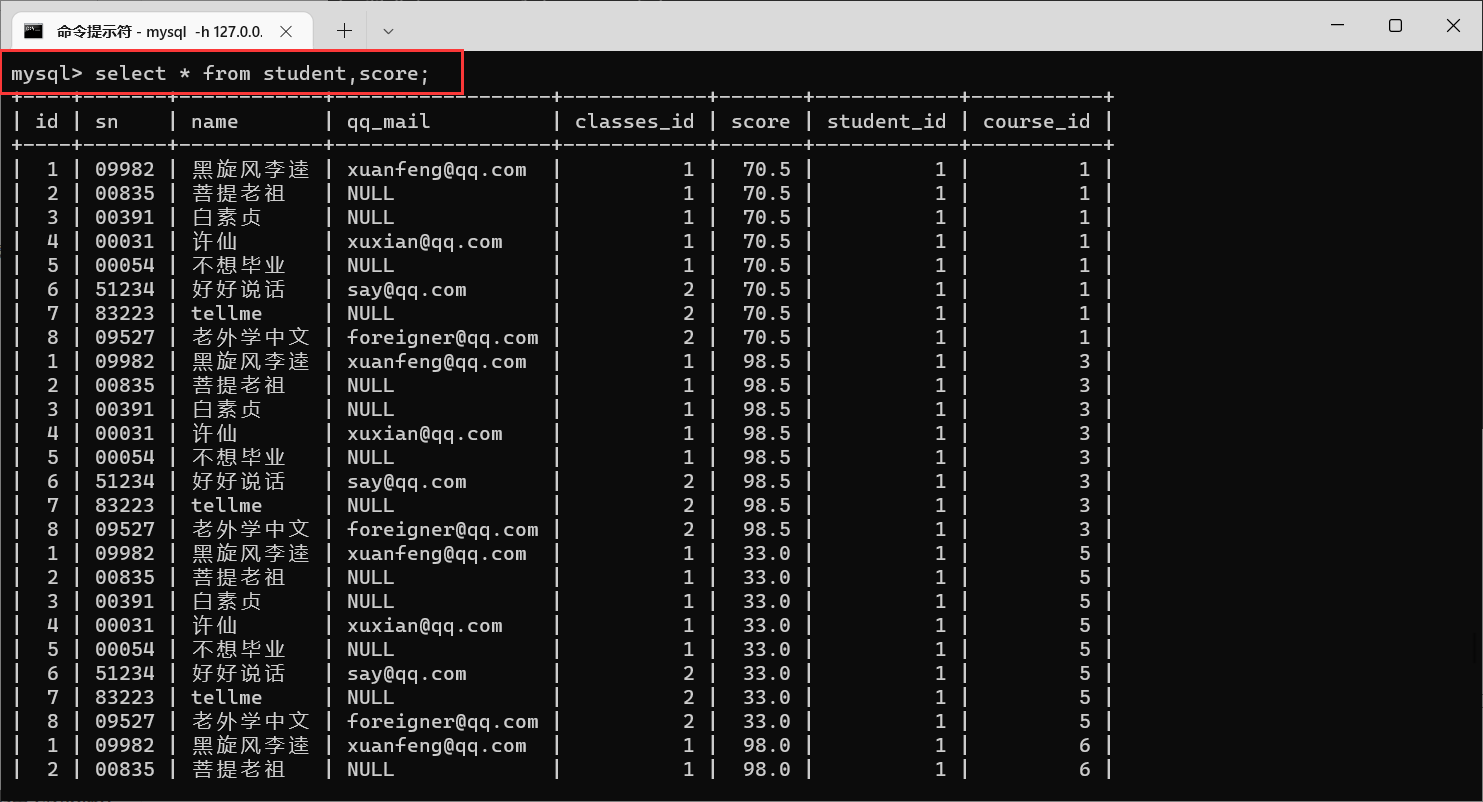This screenshot has width=1483, height=802.
Task: Open a new terminal tab
Action: click(344, 31)
